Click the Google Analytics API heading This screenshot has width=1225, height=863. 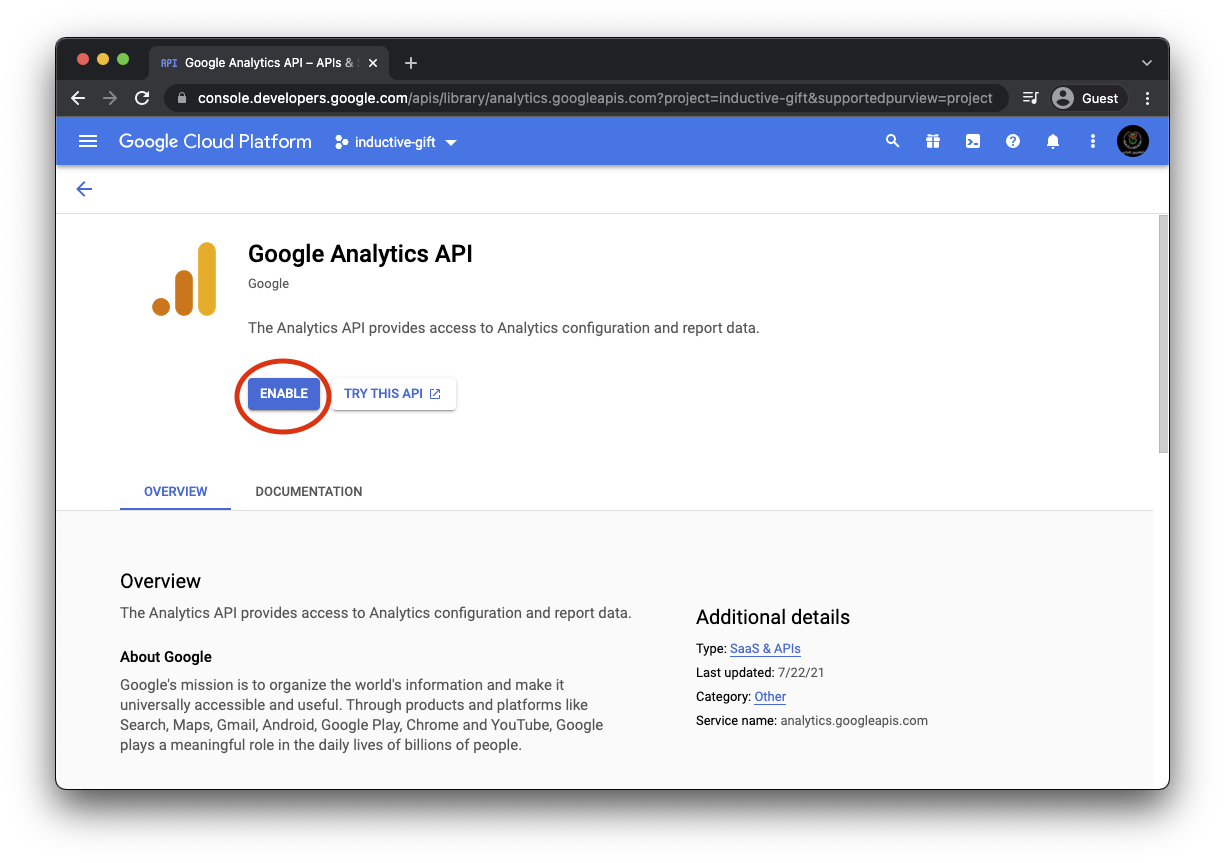[360, 254]
